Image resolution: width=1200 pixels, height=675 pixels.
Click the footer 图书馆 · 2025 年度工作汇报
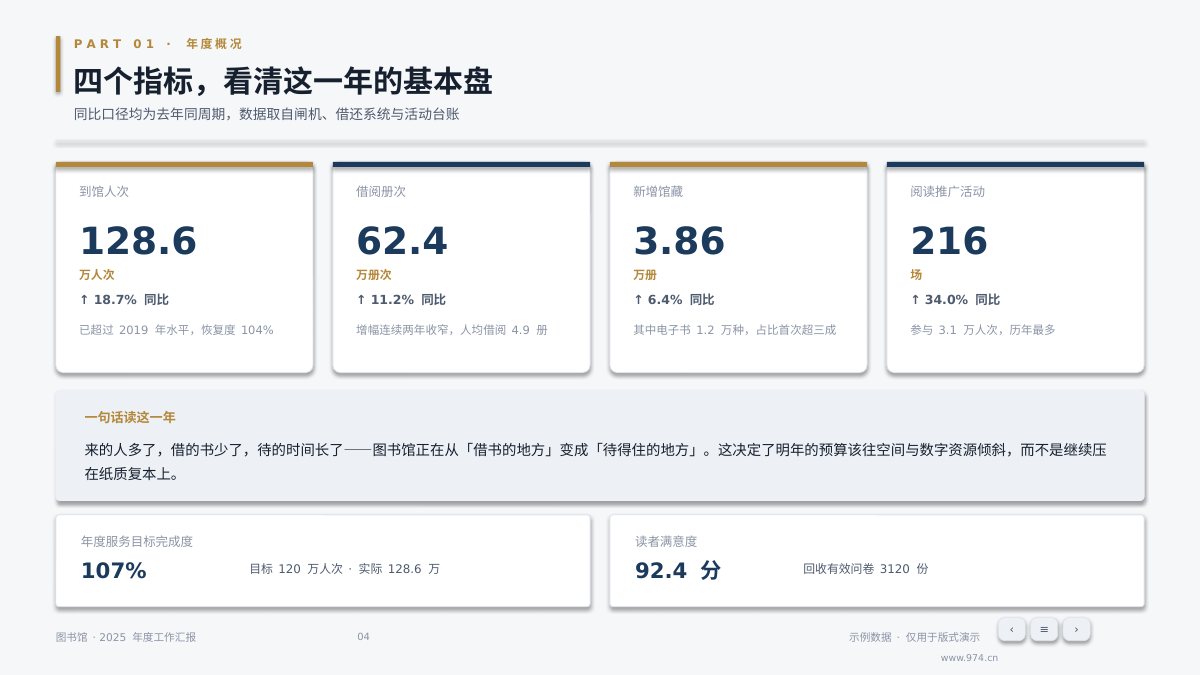(126, 637)
